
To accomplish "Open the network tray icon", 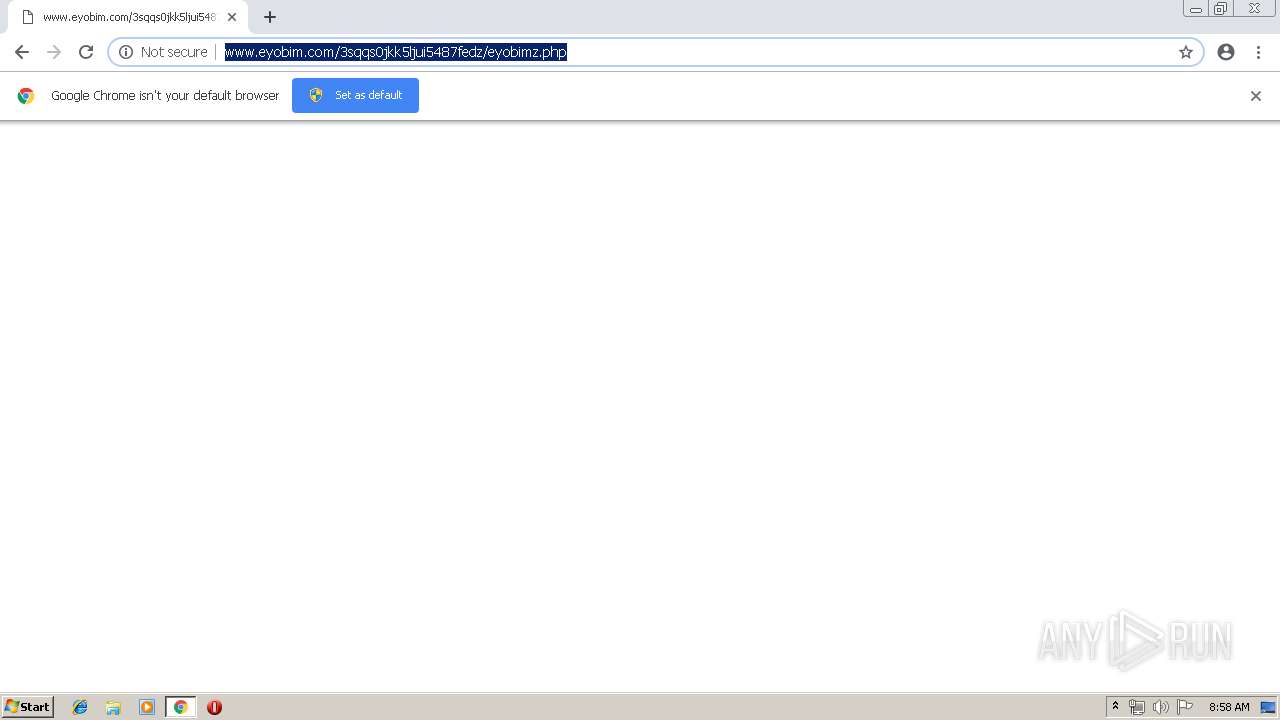I will click(1137, 707).
